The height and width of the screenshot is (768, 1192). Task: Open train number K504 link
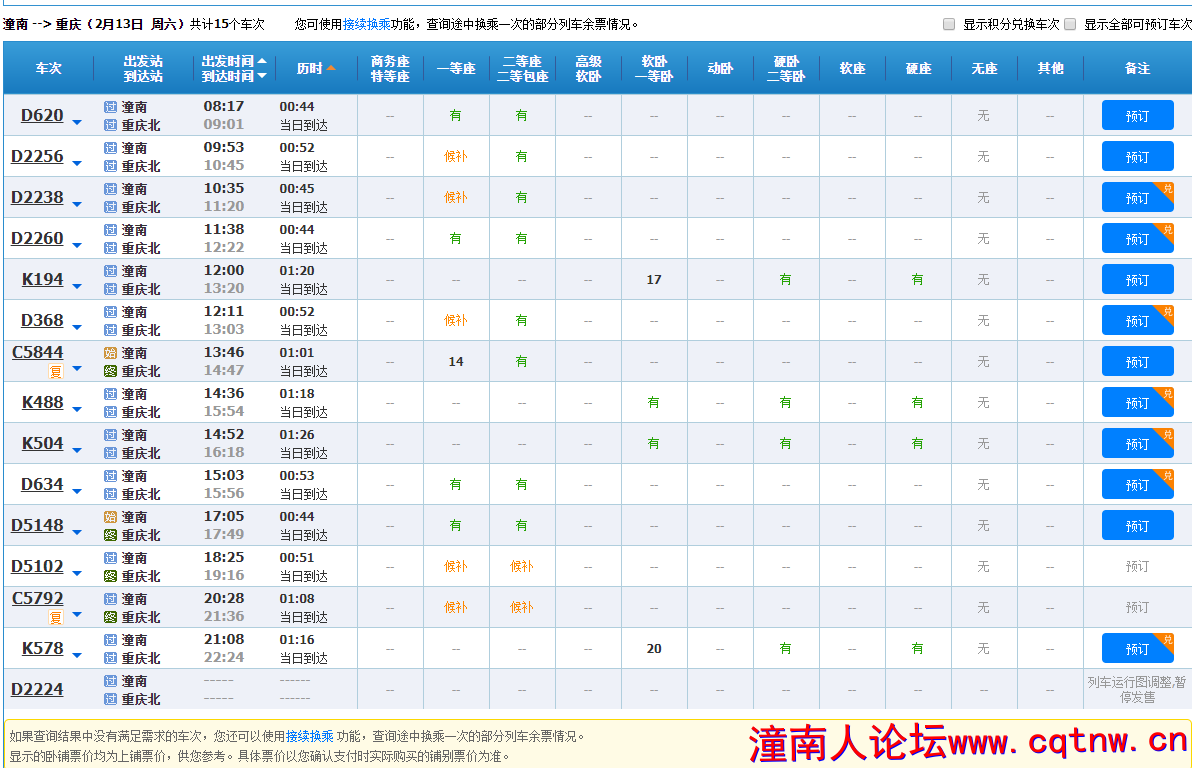tap(43, 444)
